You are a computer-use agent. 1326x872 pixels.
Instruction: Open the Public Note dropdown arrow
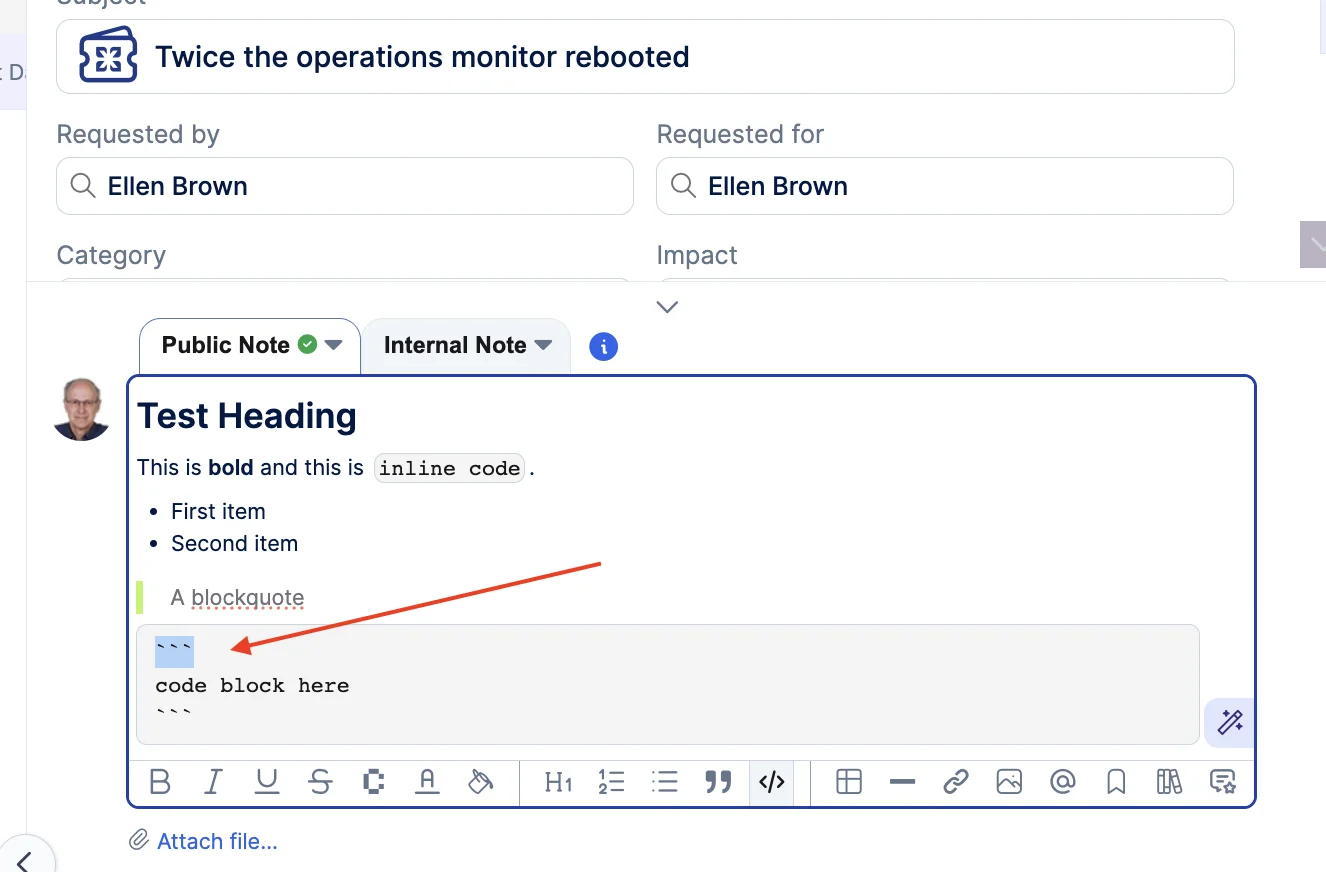pos(334,345)
